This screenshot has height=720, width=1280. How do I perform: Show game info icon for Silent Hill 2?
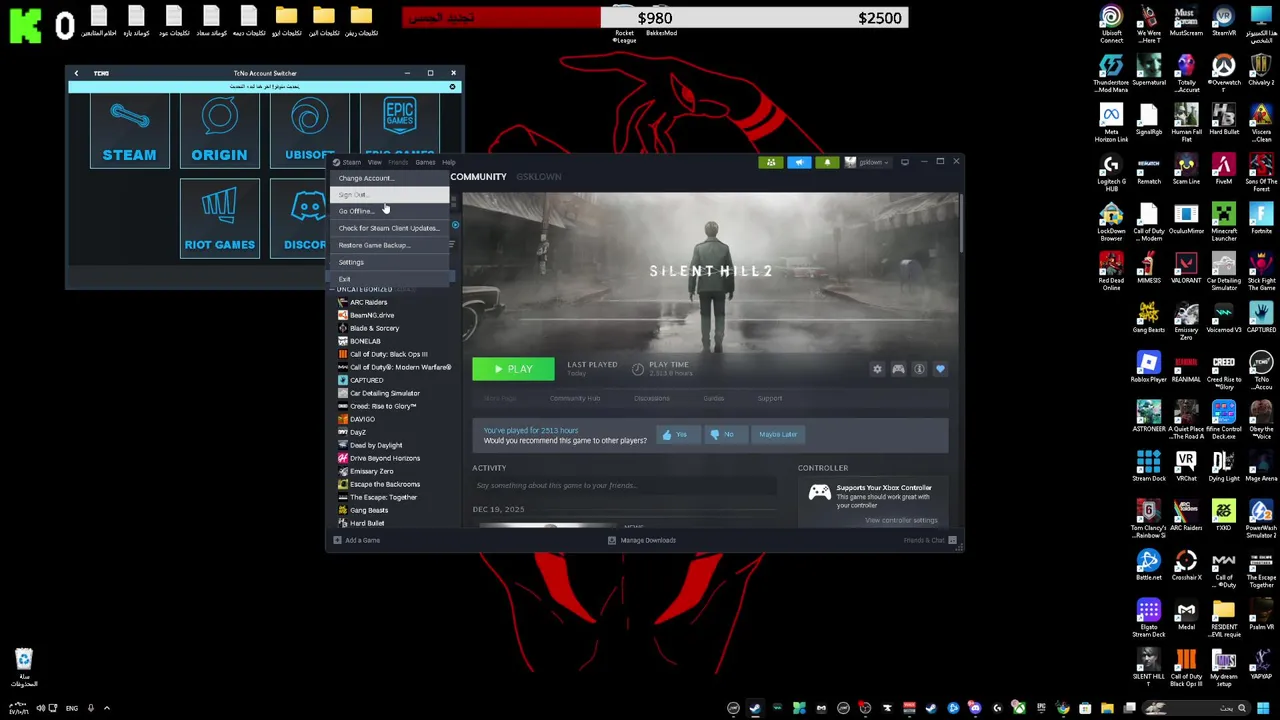point(919,369)
